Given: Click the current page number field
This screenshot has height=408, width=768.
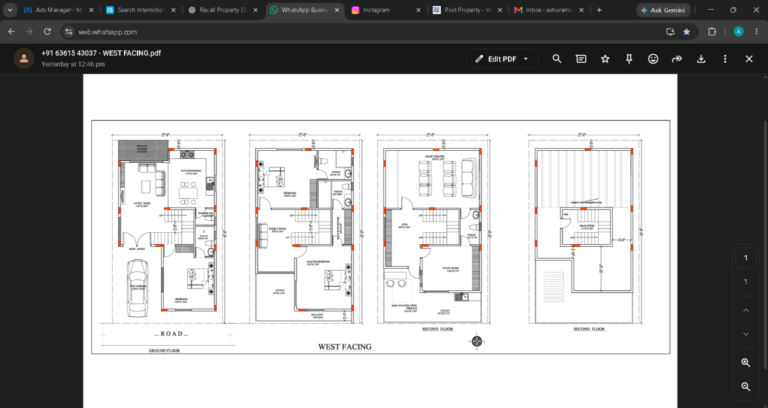Looking at the screenshot, I should point(745,258).
